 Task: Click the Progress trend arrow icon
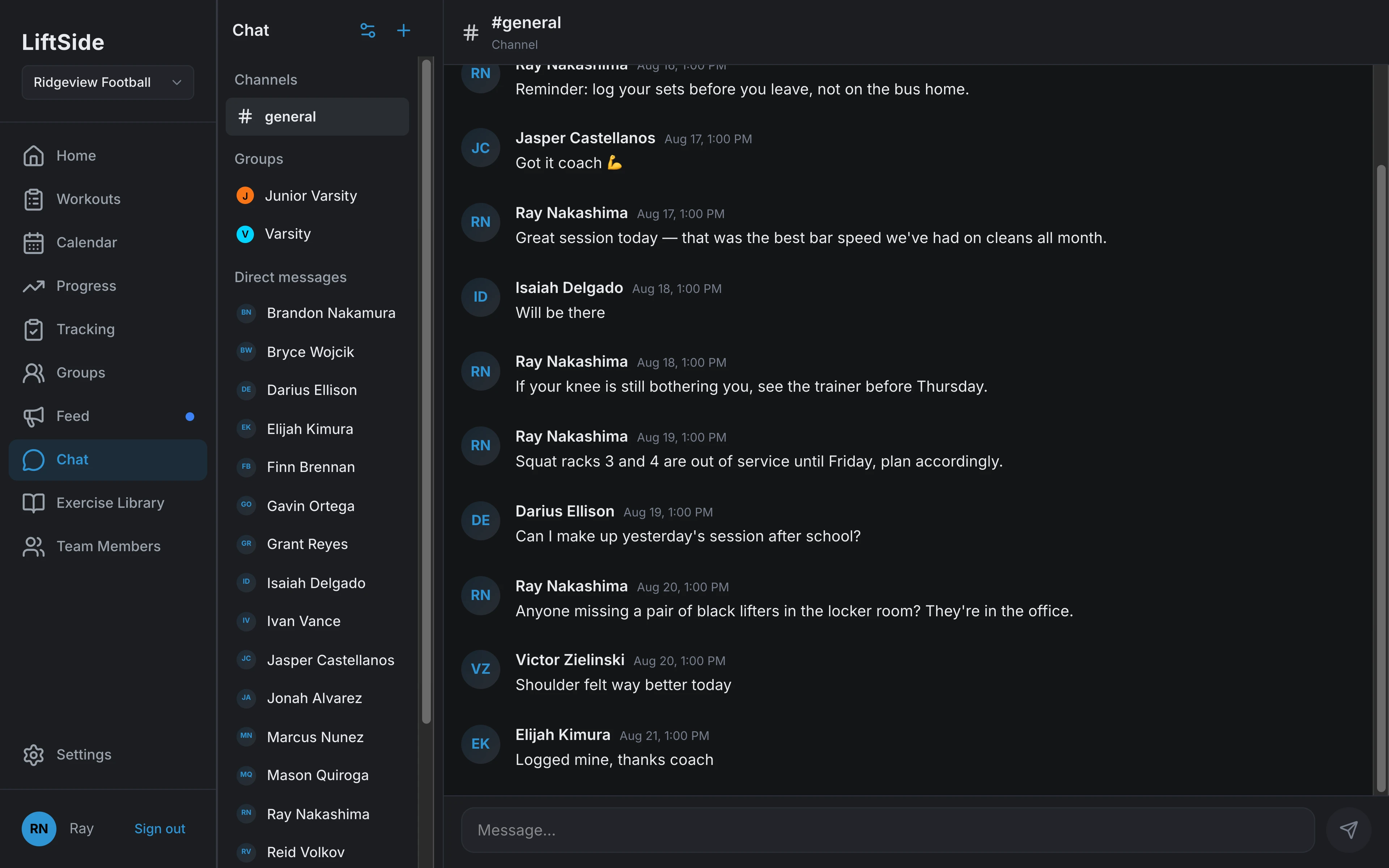point(33,286)
